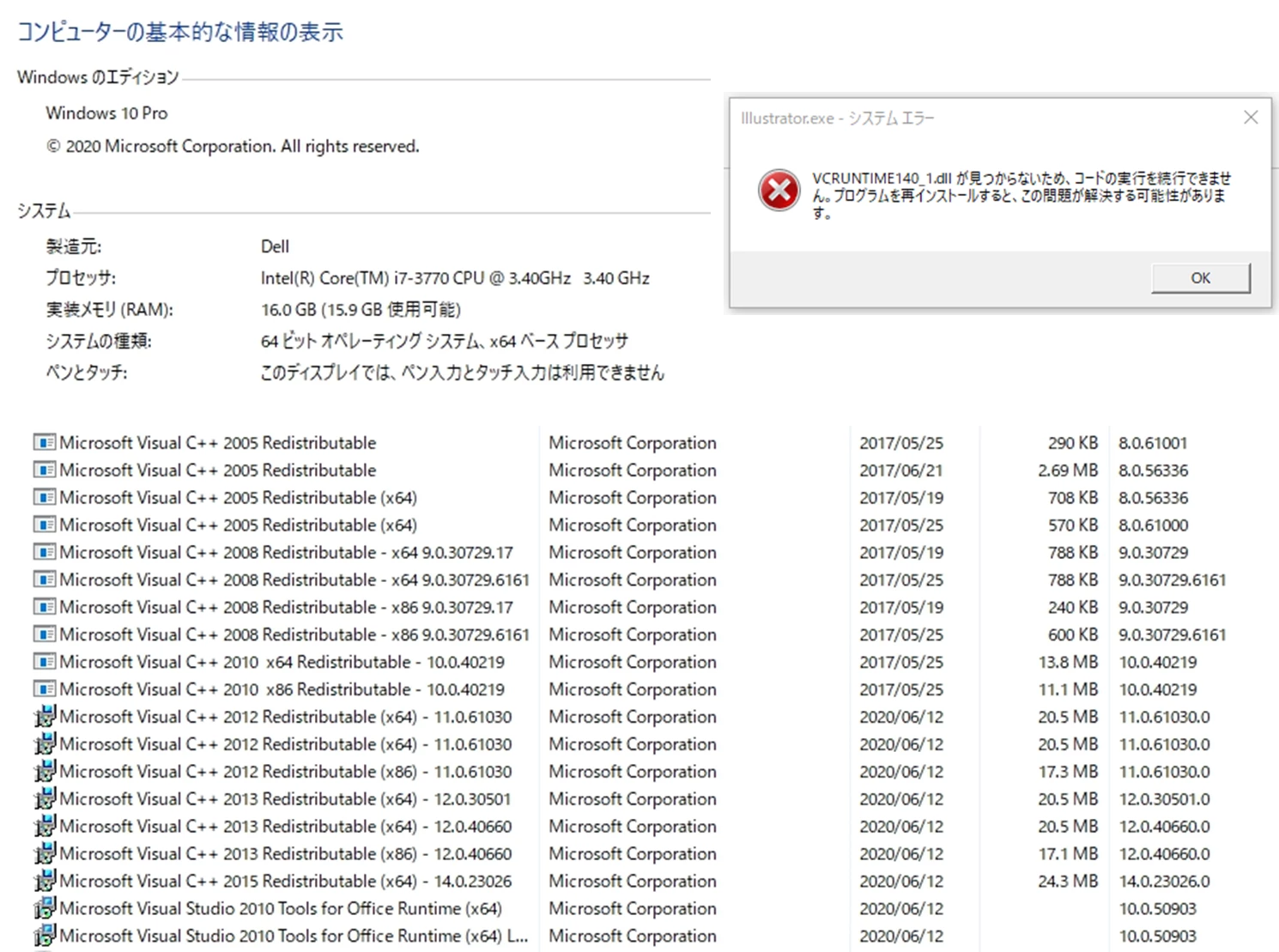Click the 290 KB size cell
Screen dimensions: 1279x952
click(x=1073, y=443)
